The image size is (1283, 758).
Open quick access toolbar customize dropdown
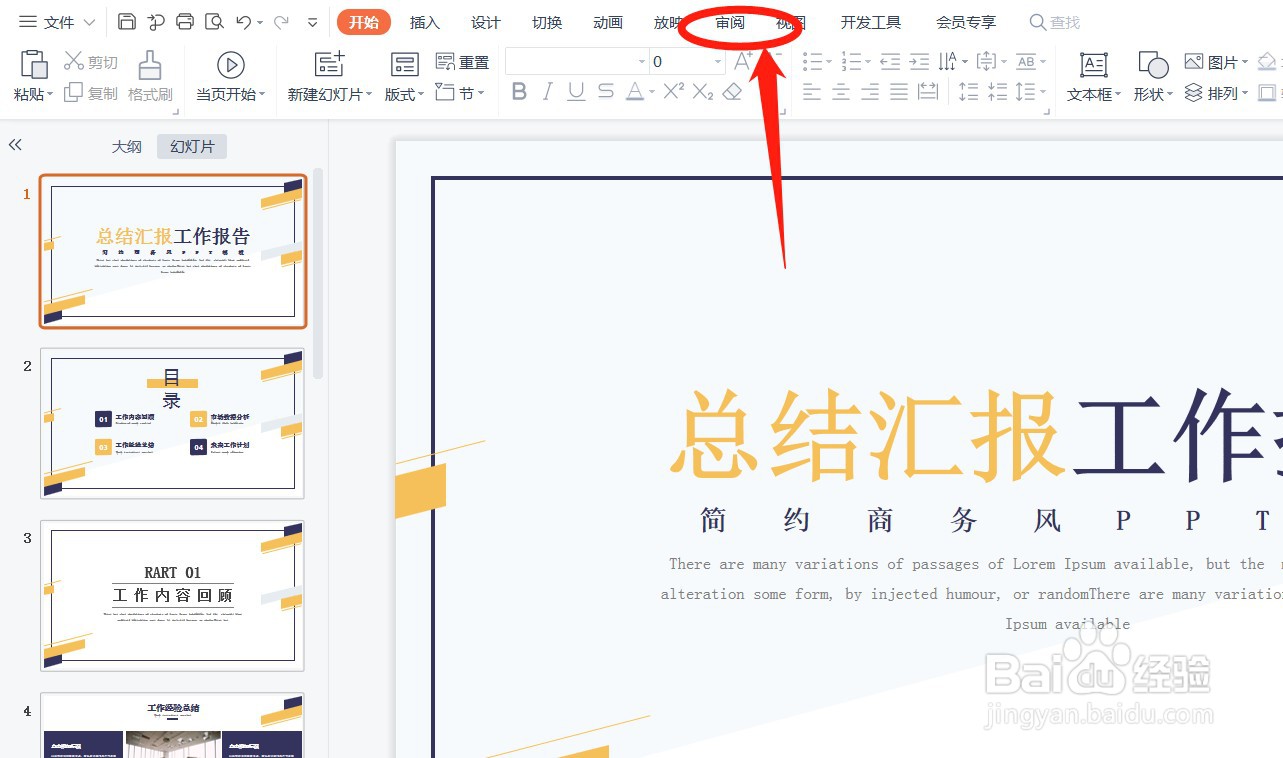click(x=312, y=22)
